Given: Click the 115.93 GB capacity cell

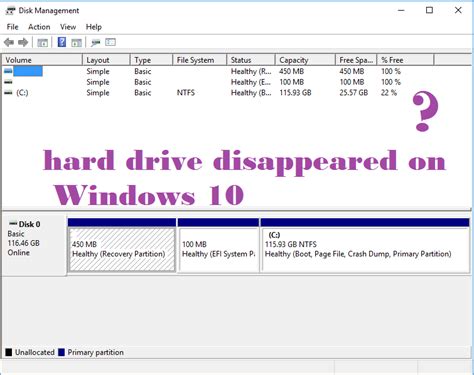Looking at the screenshot, I should 295,93.
